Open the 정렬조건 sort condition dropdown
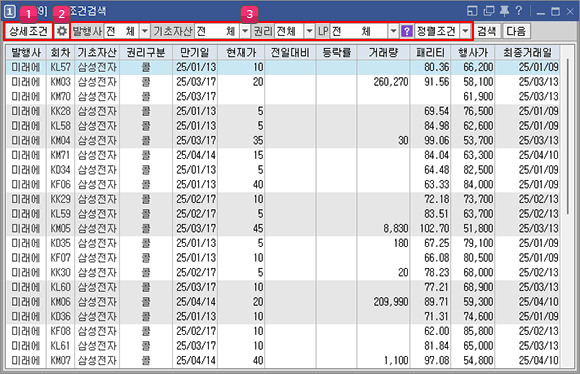This screenshot has width=580, height=374. (465, 31)
